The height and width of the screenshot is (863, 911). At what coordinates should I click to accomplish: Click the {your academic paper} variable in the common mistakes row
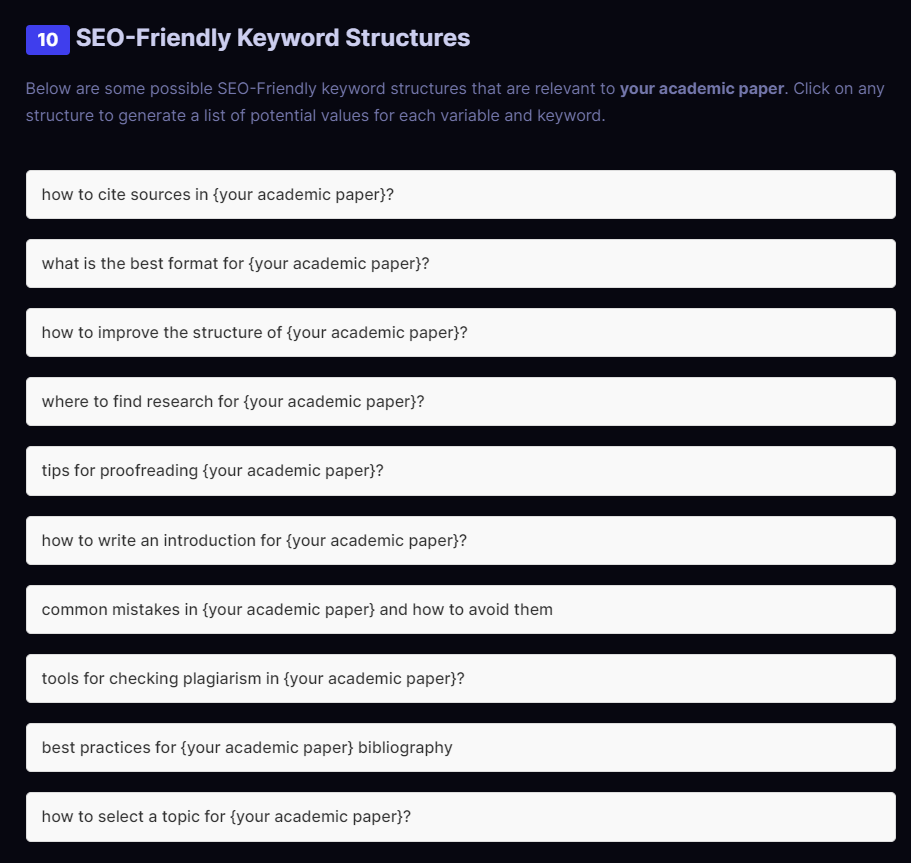(x=289, y=610)
